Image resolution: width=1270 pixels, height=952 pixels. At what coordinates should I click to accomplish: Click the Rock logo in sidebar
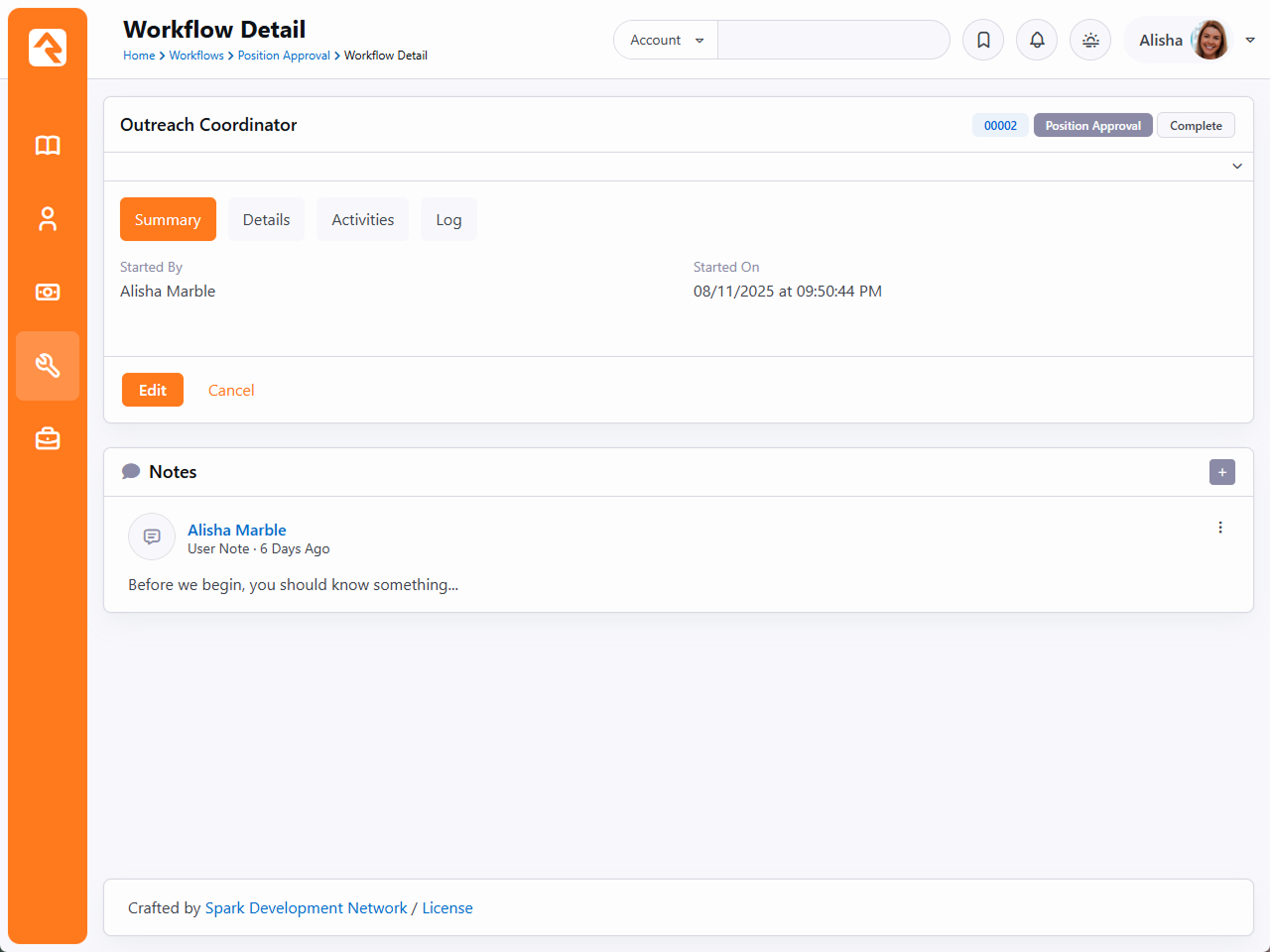coord(48,48)
